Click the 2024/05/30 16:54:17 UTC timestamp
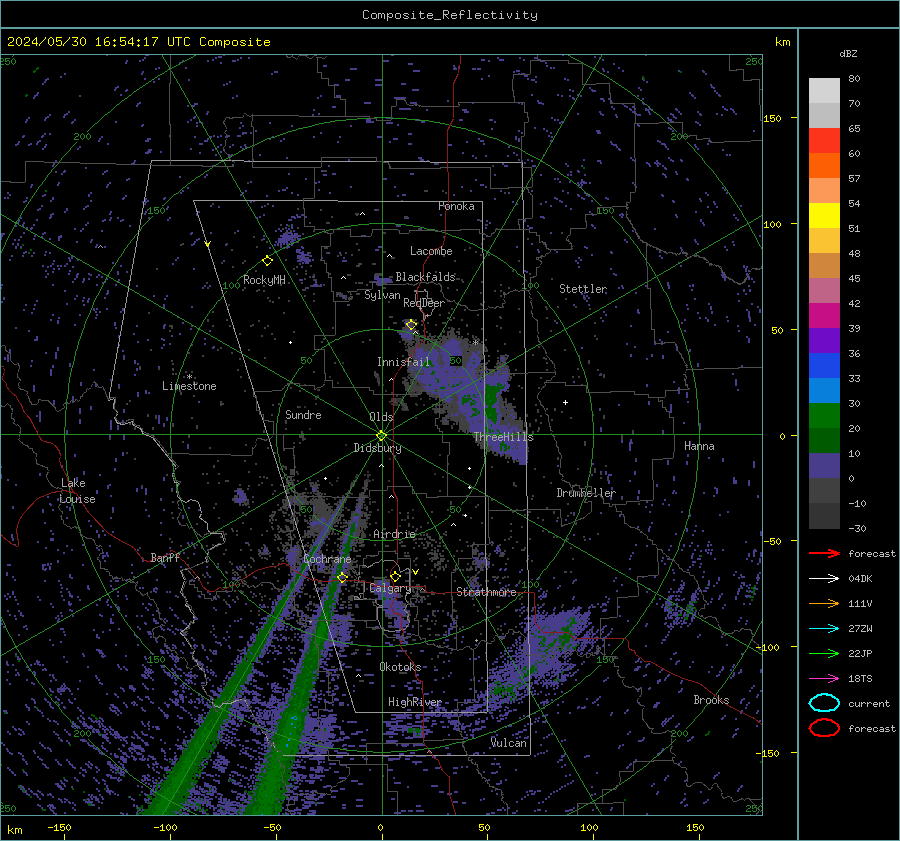Image resolution: width=900 pixels, height=841 pixels. tap(98, 42)
